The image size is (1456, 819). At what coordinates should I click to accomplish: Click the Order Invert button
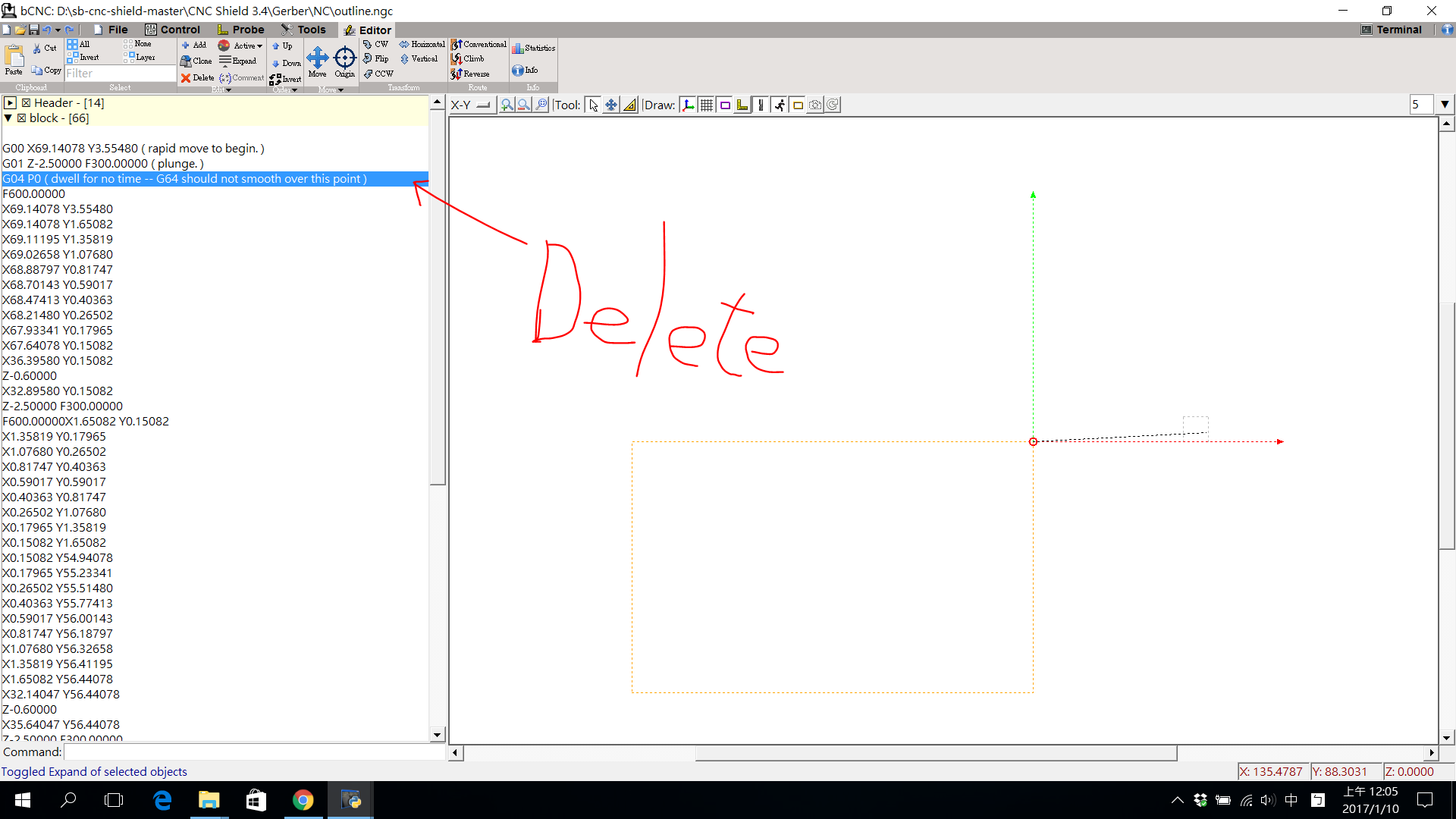tap(285, 79)
